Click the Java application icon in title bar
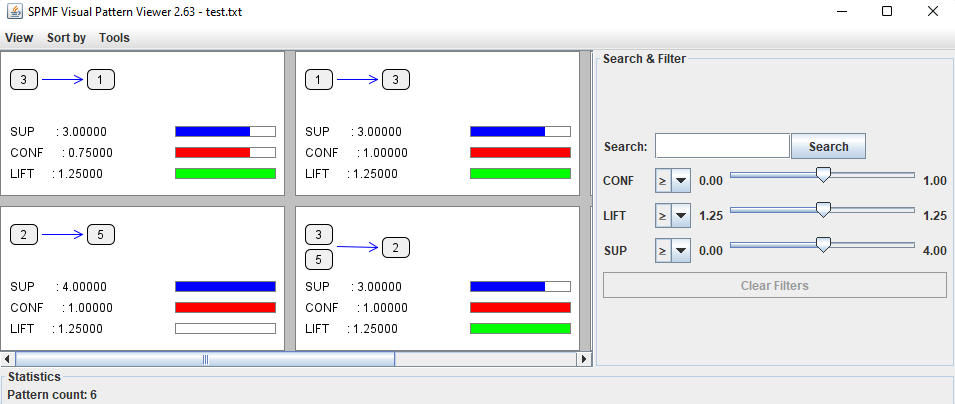The image size is (955, 404). point(14,12)
